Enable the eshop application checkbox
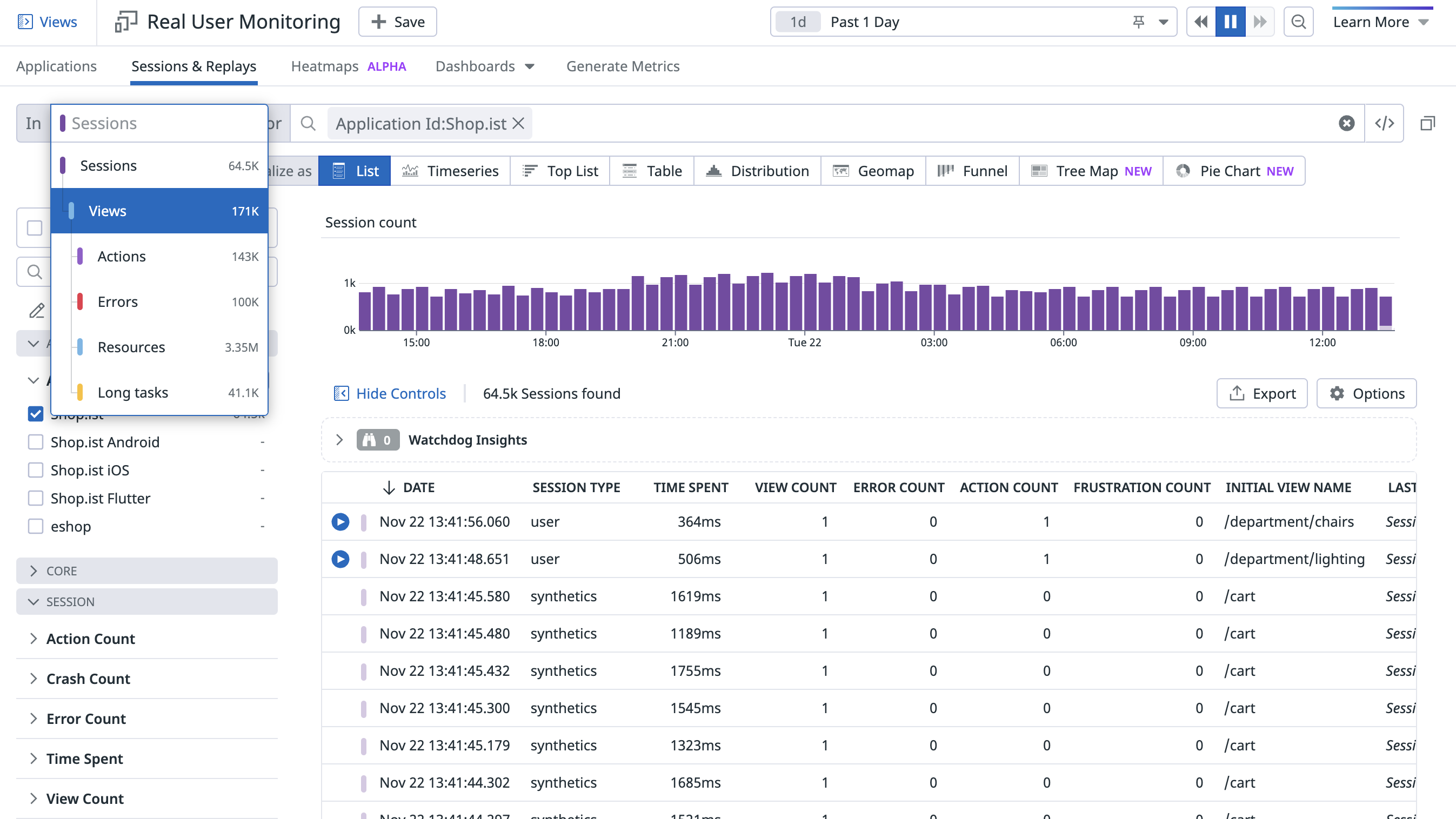Screen dimensions: 1456x819 click(x=36, y=526)
